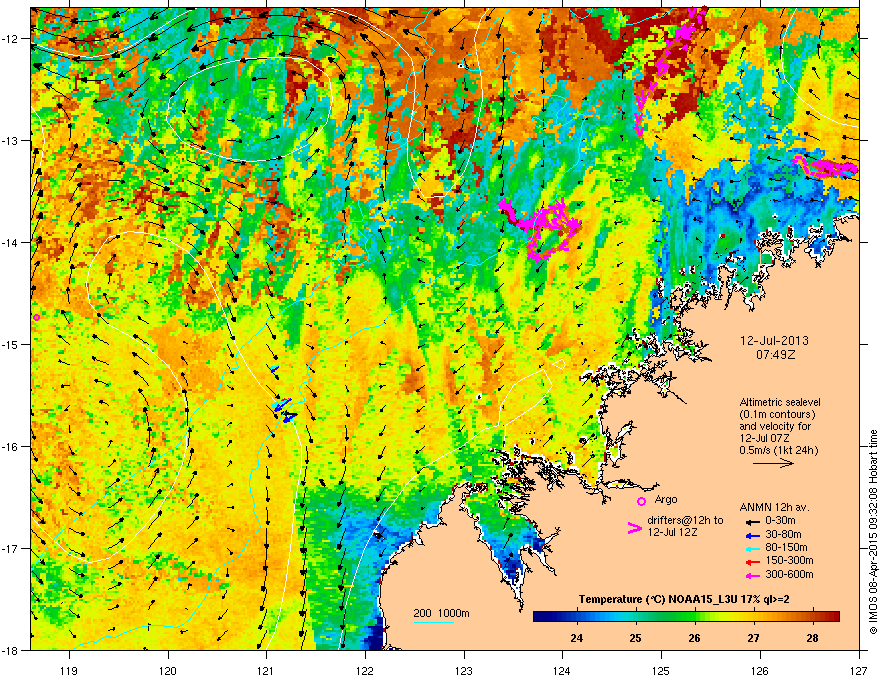Click the latitude axis label -14
Screen dimensions: 880x680
coord(11,243)
